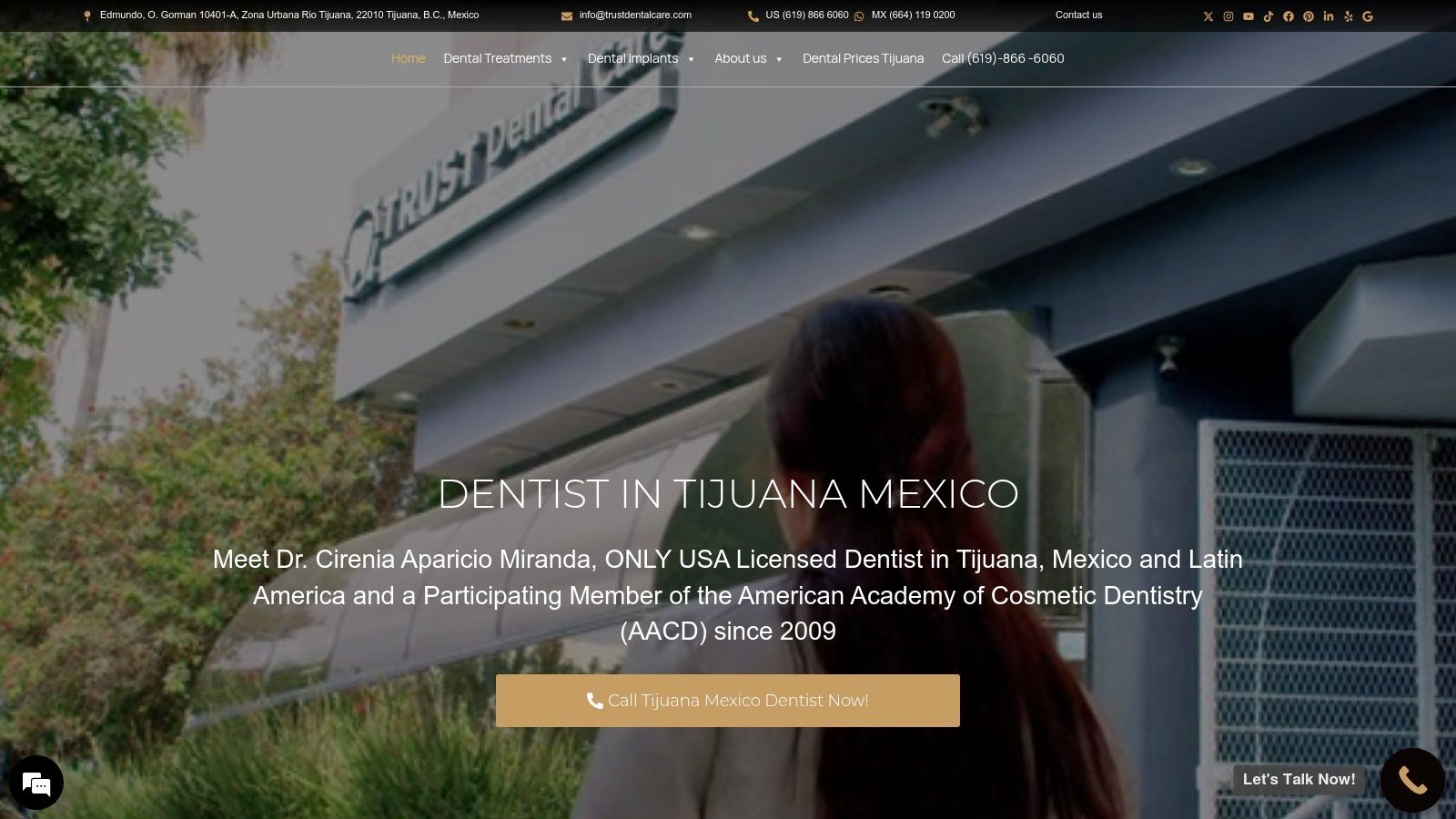Open the X (Twitter) social icon

point(1208,15)
